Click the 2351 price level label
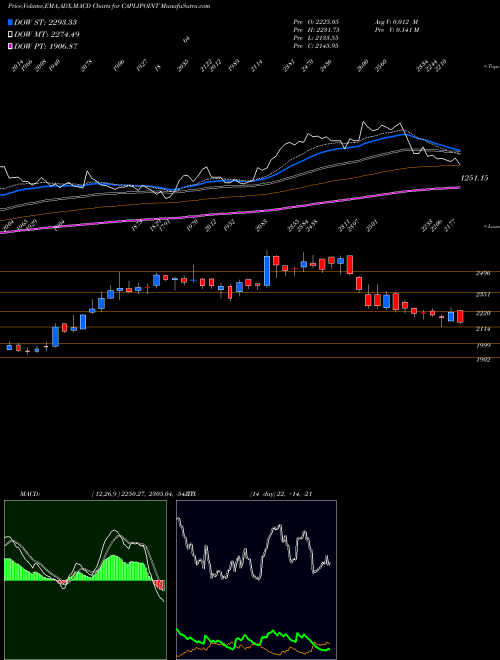Viewport: 500px width, 660px height. (483, 294)
